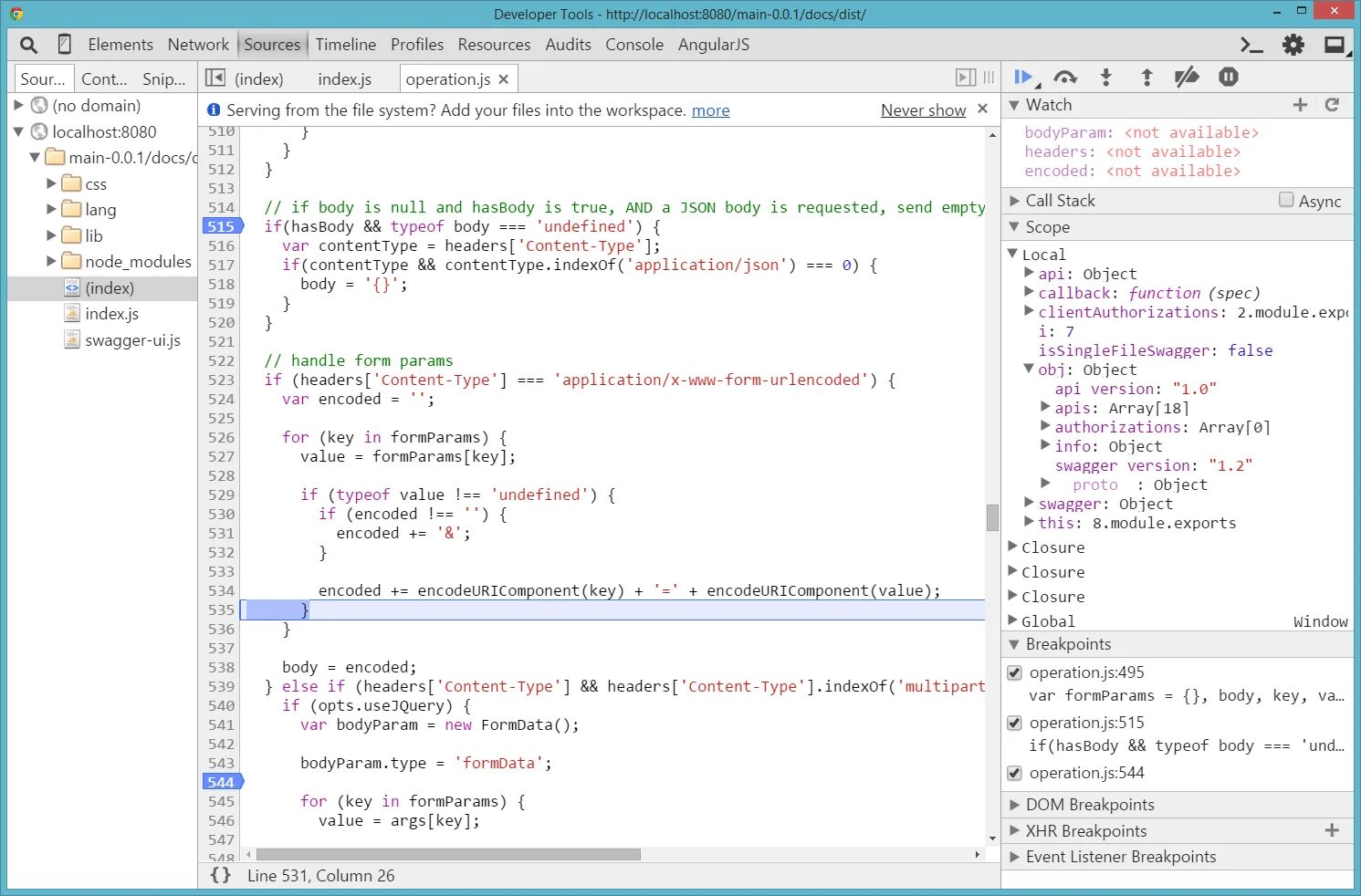Screen dimensions: 1361x896
Task: Click the Never show link
Action: coord(923,110)
